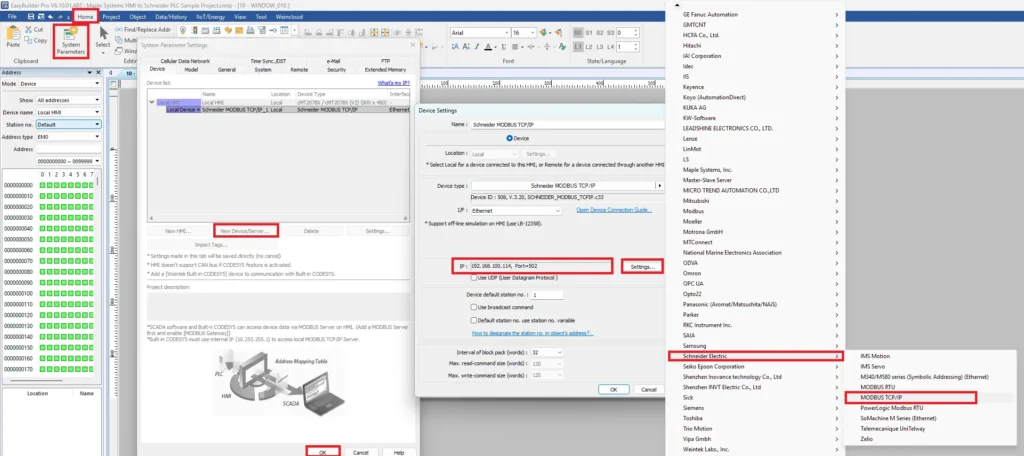The image size is (1024, 456).
Task: Open System Parameters from the ribbon
Action: tap(71, 41)
